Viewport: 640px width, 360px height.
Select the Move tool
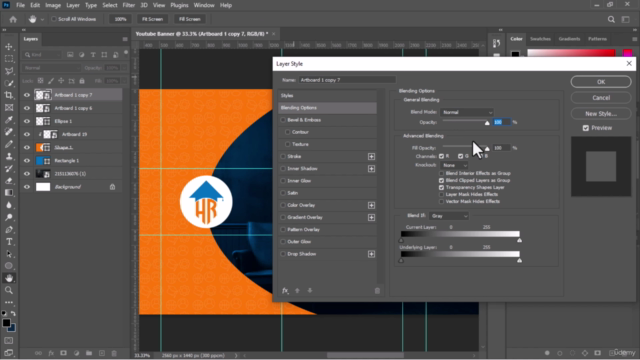(x=9, y=47)
